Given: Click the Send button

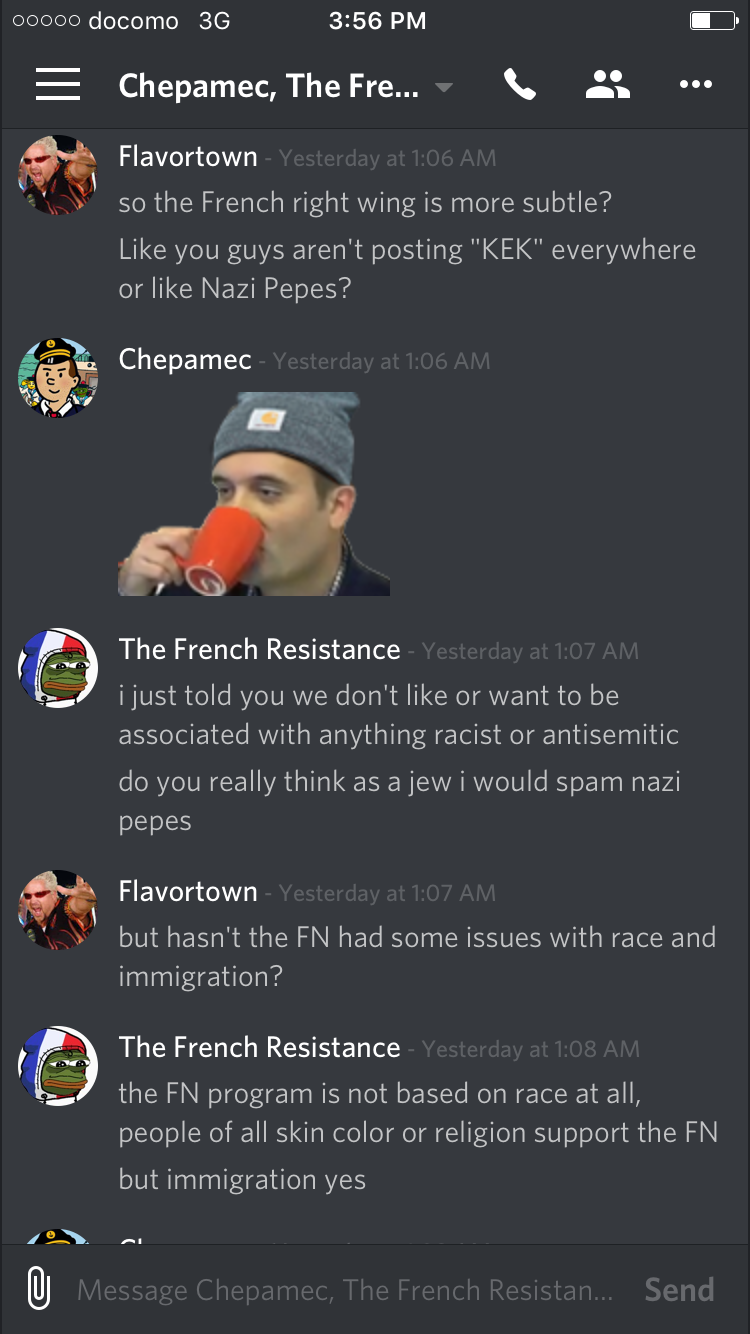Looking at the screenshot, I should pos(679,1289).
